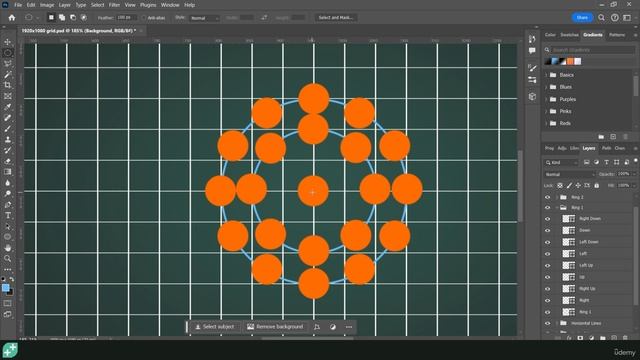640x360 pixels.
Task: Go to Photoshop Home screen
Action: click(x=12, y=18)
